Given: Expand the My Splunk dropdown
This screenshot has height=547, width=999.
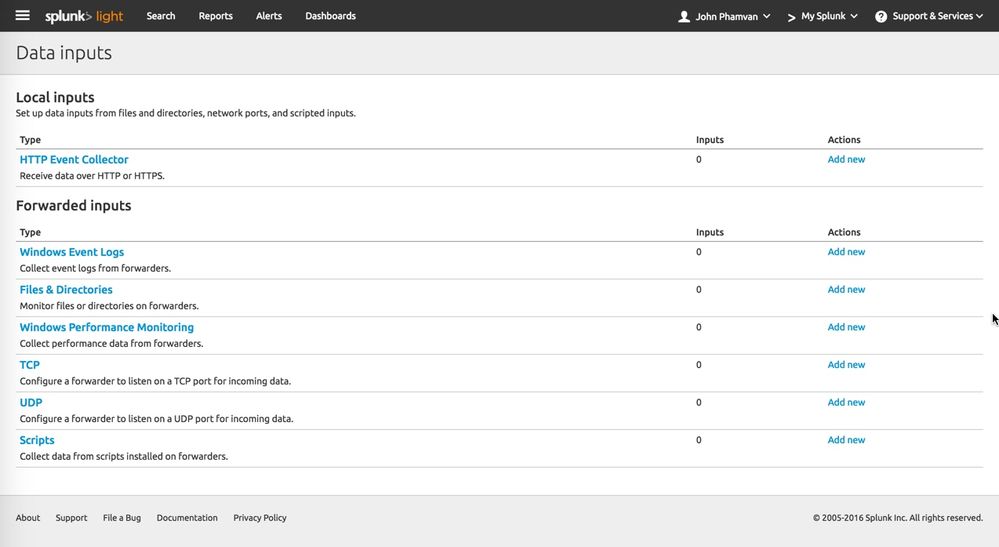Looking at the screenshot, I should coord(823,17).
